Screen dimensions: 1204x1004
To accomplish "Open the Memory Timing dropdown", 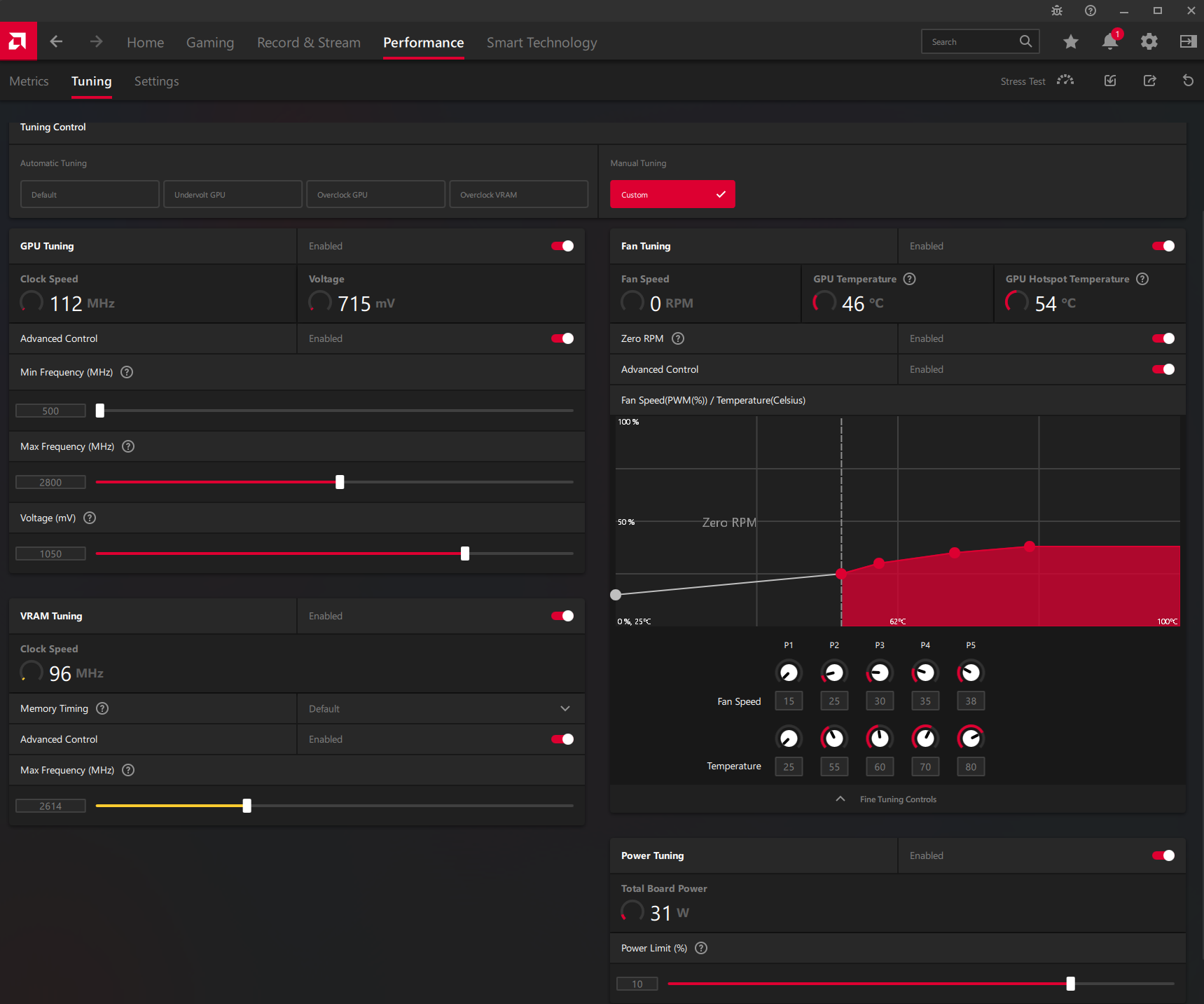I will click(x=441, y=708).
